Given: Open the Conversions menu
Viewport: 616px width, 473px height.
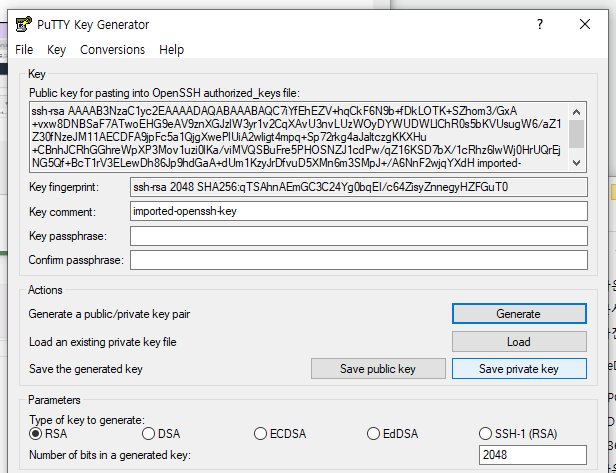Looking at the screenshot, I should click(112, 50).
